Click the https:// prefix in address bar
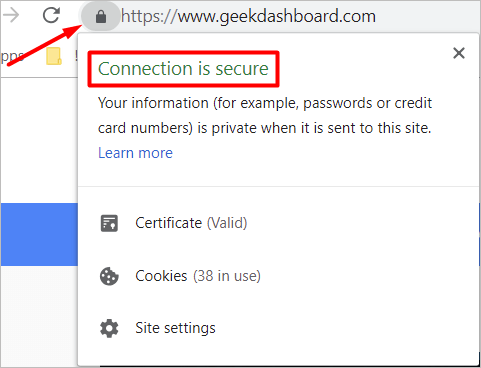Screen dimensions: 481x368 click(x=149, y=16)
